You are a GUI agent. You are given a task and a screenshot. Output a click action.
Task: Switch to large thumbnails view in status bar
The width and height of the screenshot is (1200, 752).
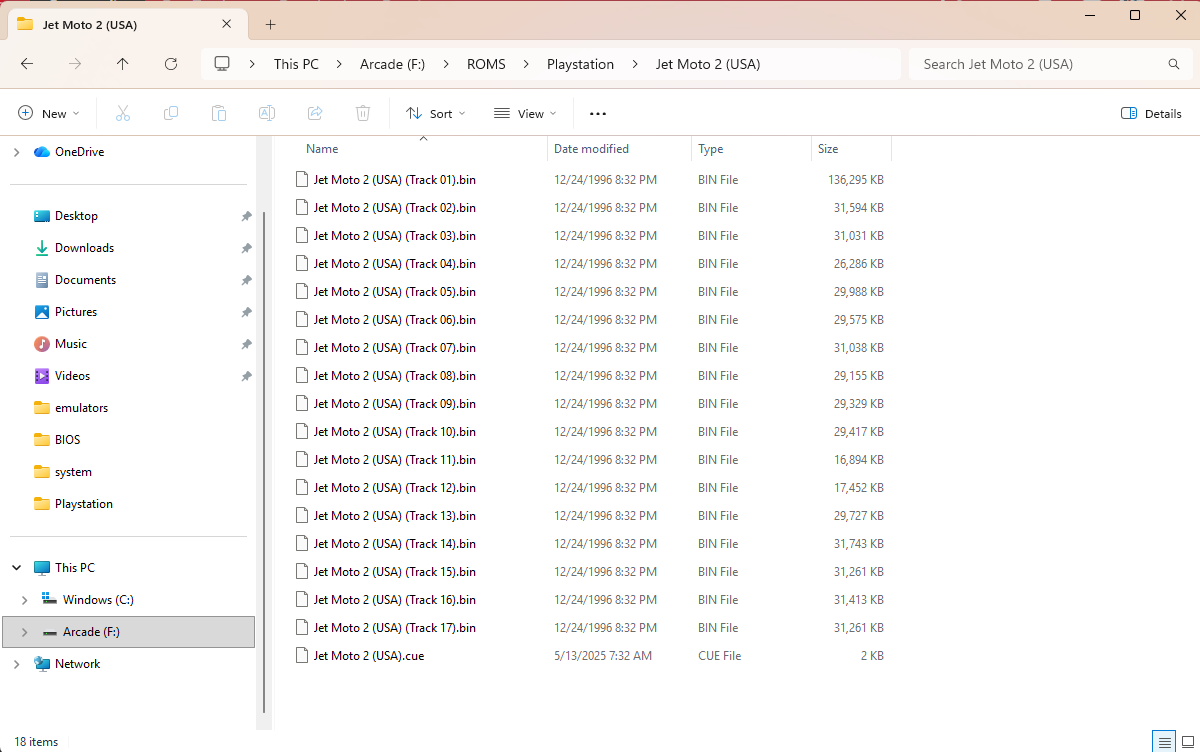pyautogui.click(x=1187, y=742)
